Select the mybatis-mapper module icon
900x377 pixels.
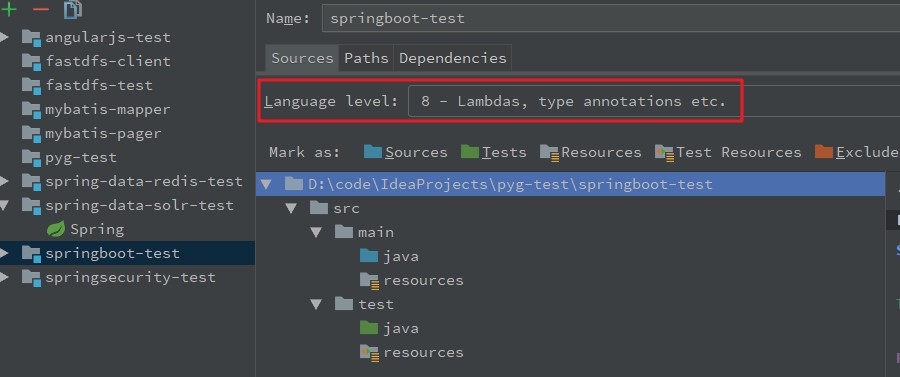click(x=31, y=110)
